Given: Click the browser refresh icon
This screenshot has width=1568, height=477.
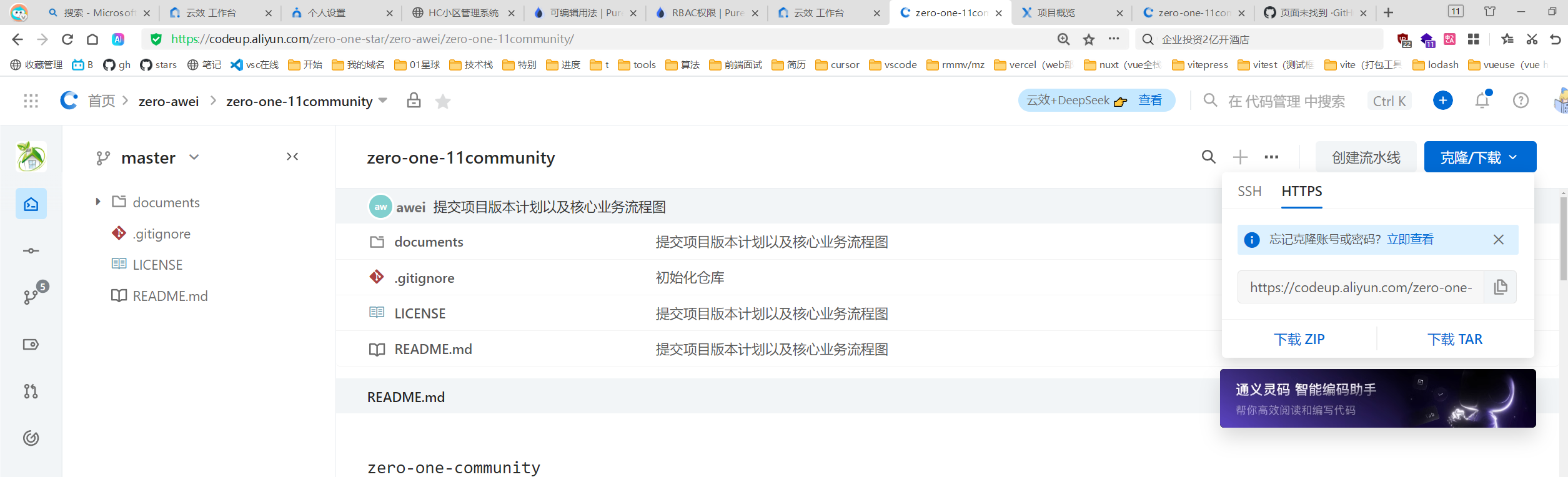Looking at the screenshot, I should click(67, 39).
